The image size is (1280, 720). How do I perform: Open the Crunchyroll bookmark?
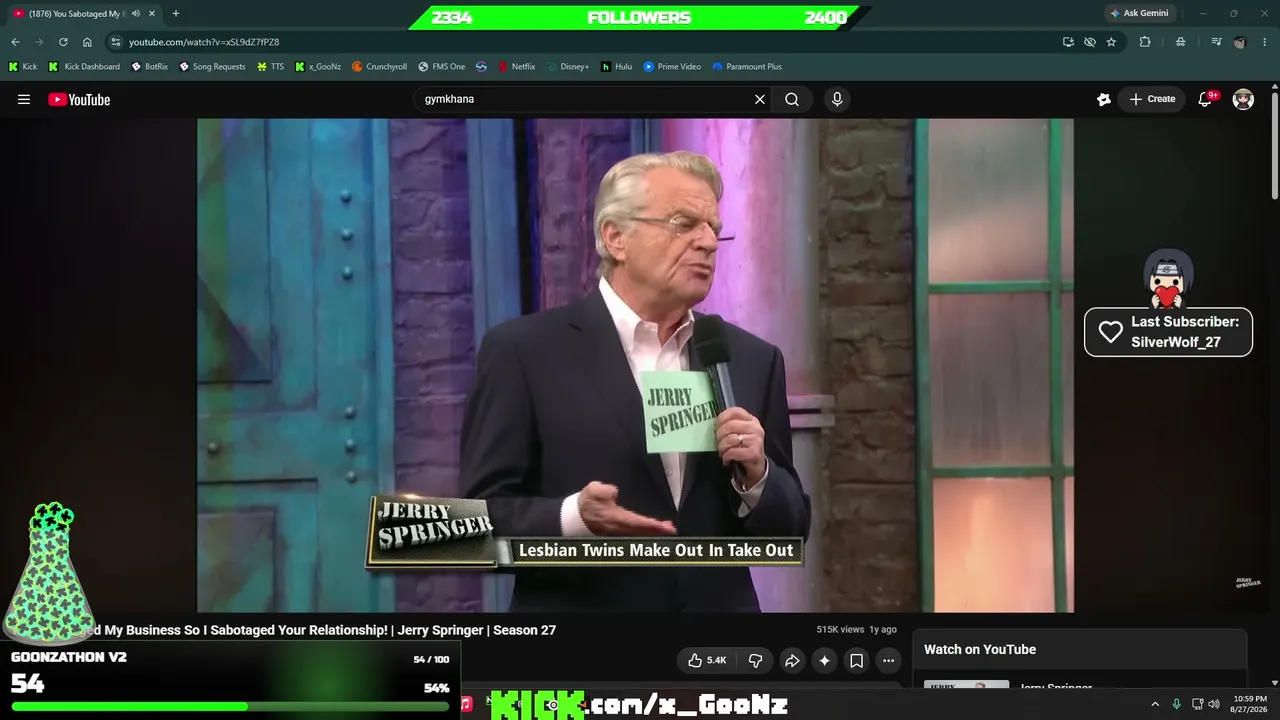click(380, 67)
